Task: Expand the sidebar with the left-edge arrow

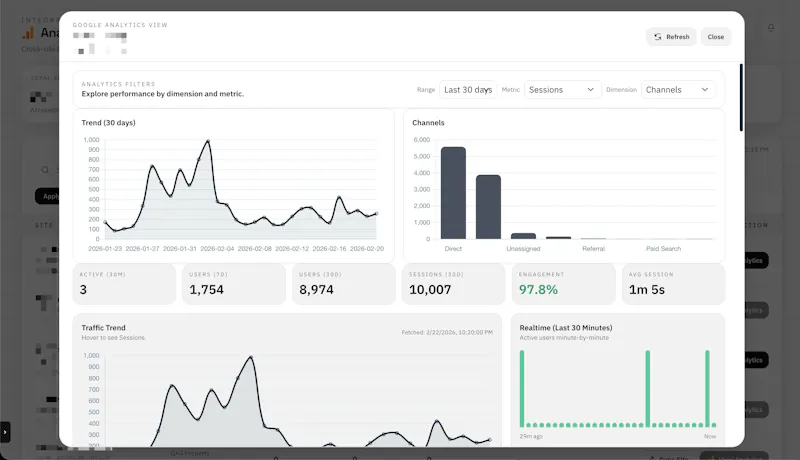Action: [x=5, y=432]
